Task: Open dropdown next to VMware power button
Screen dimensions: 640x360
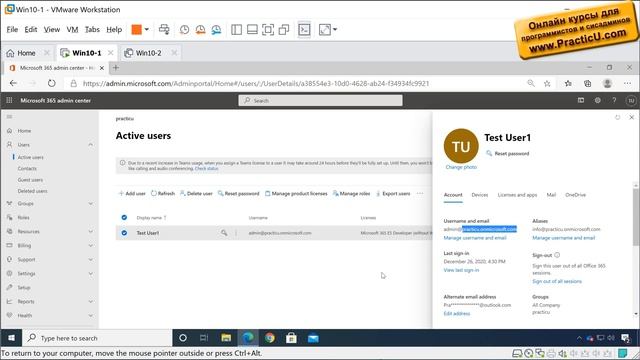Action: pos(147,29)
